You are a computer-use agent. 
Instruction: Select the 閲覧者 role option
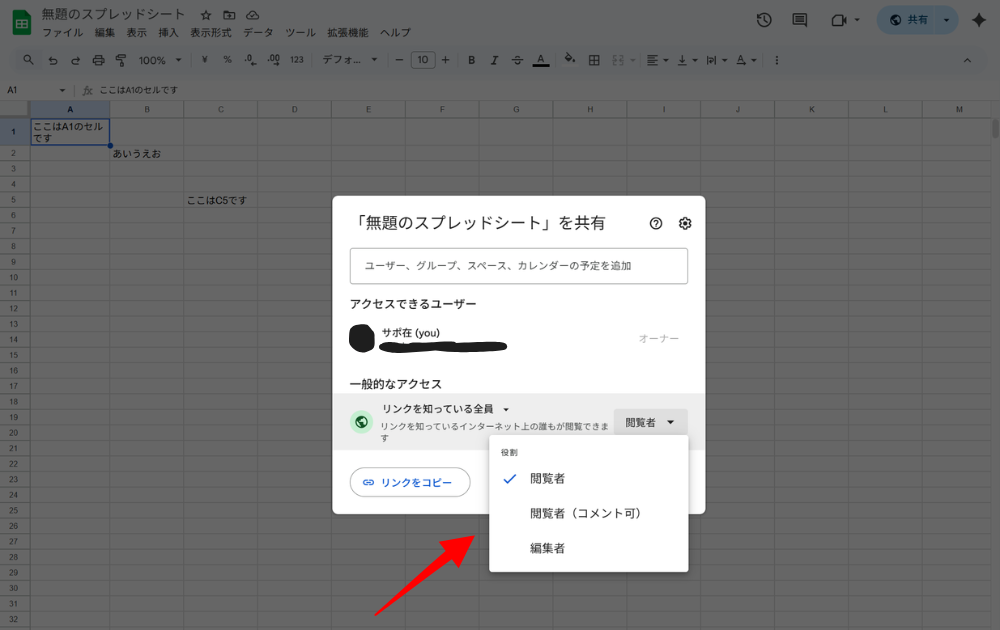(548, 479)
